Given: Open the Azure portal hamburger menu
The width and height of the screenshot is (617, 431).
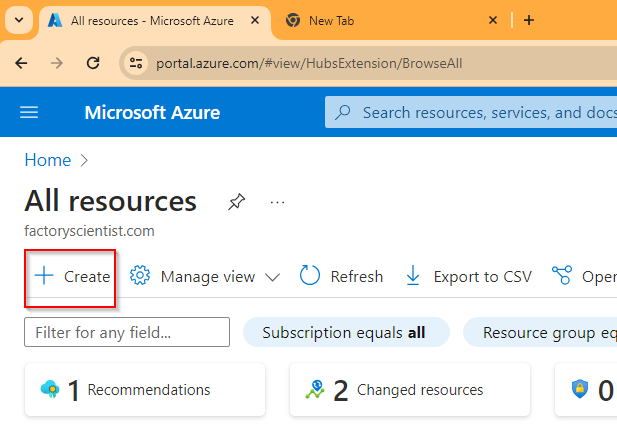Looking at the screenshot, I should click(29, 112).
